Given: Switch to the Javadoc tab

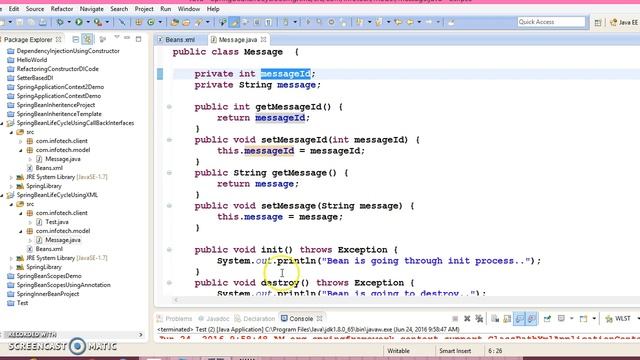Looking at the screenshot, I should 213,318.
